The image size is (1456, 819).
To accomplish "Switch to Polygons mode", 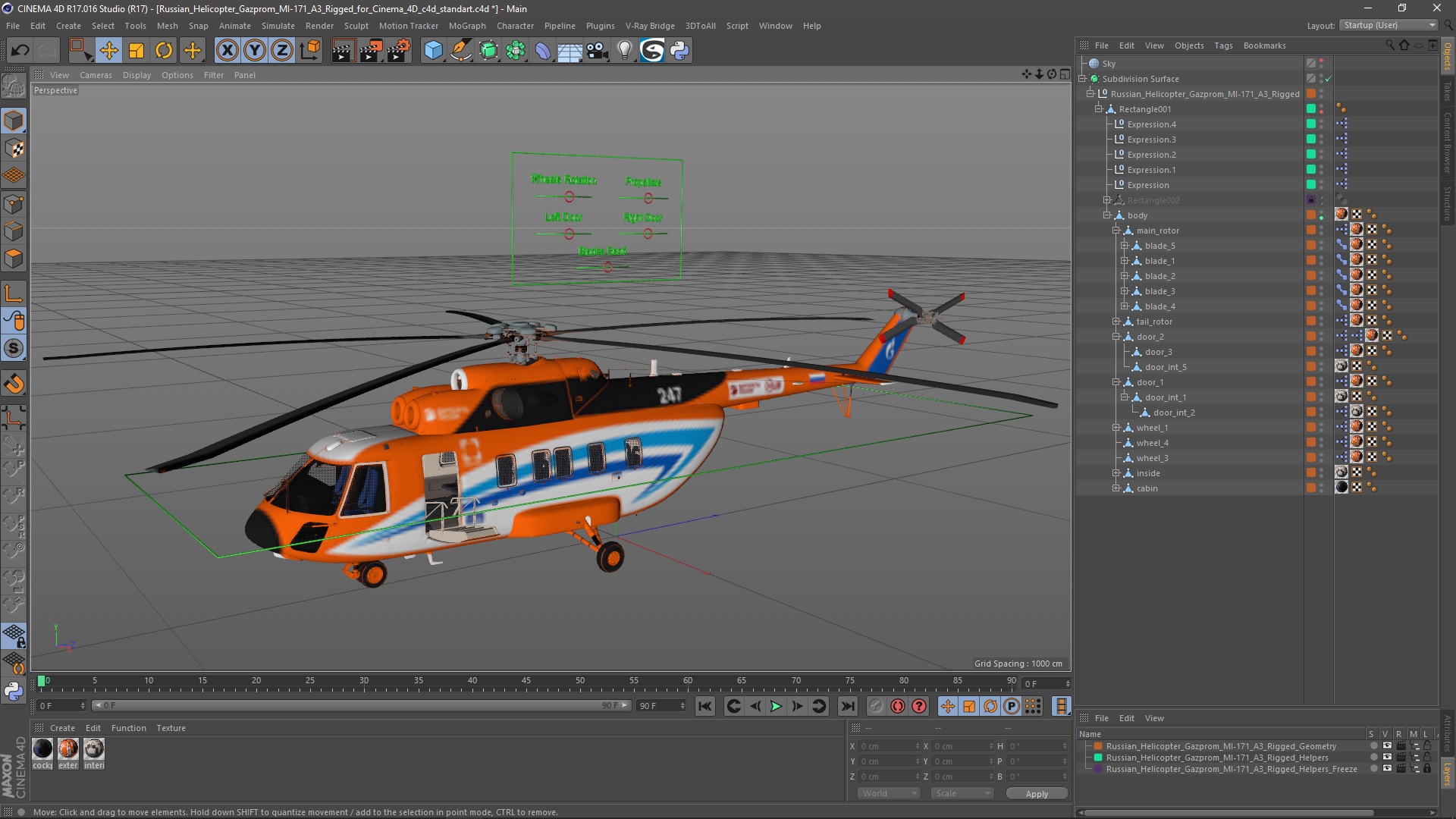I will (x=14, y=259).
